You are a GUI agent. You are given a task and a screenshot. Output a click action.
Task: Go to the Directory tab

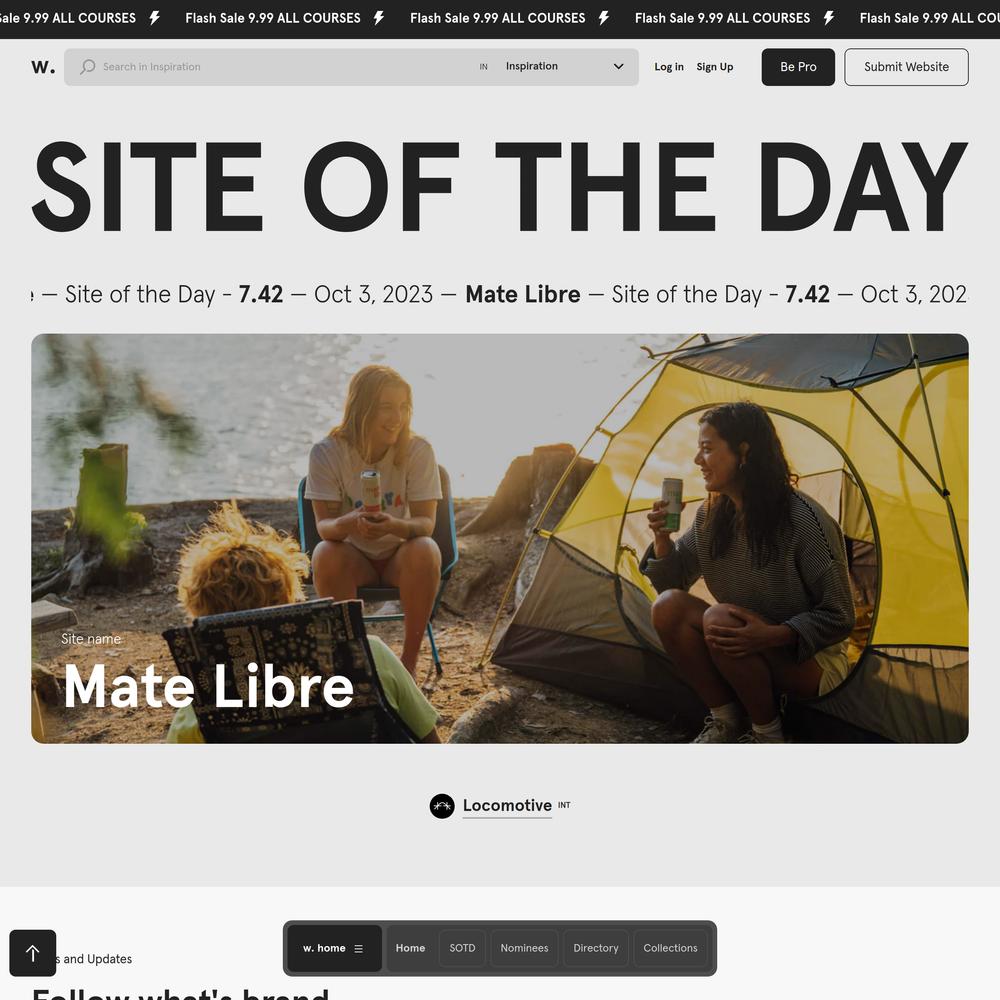pyautogui.click(x=596, y=948)
